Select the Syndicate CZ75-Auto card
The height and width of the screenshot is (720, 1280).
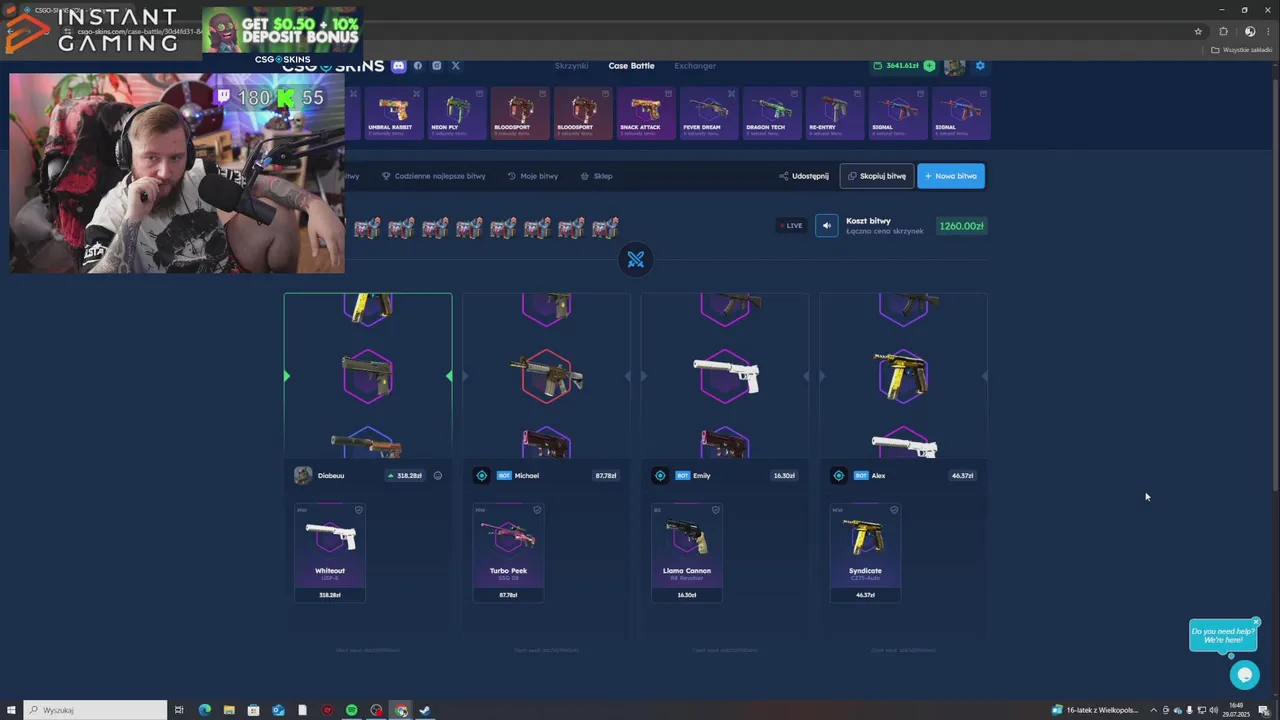point(865,553)
